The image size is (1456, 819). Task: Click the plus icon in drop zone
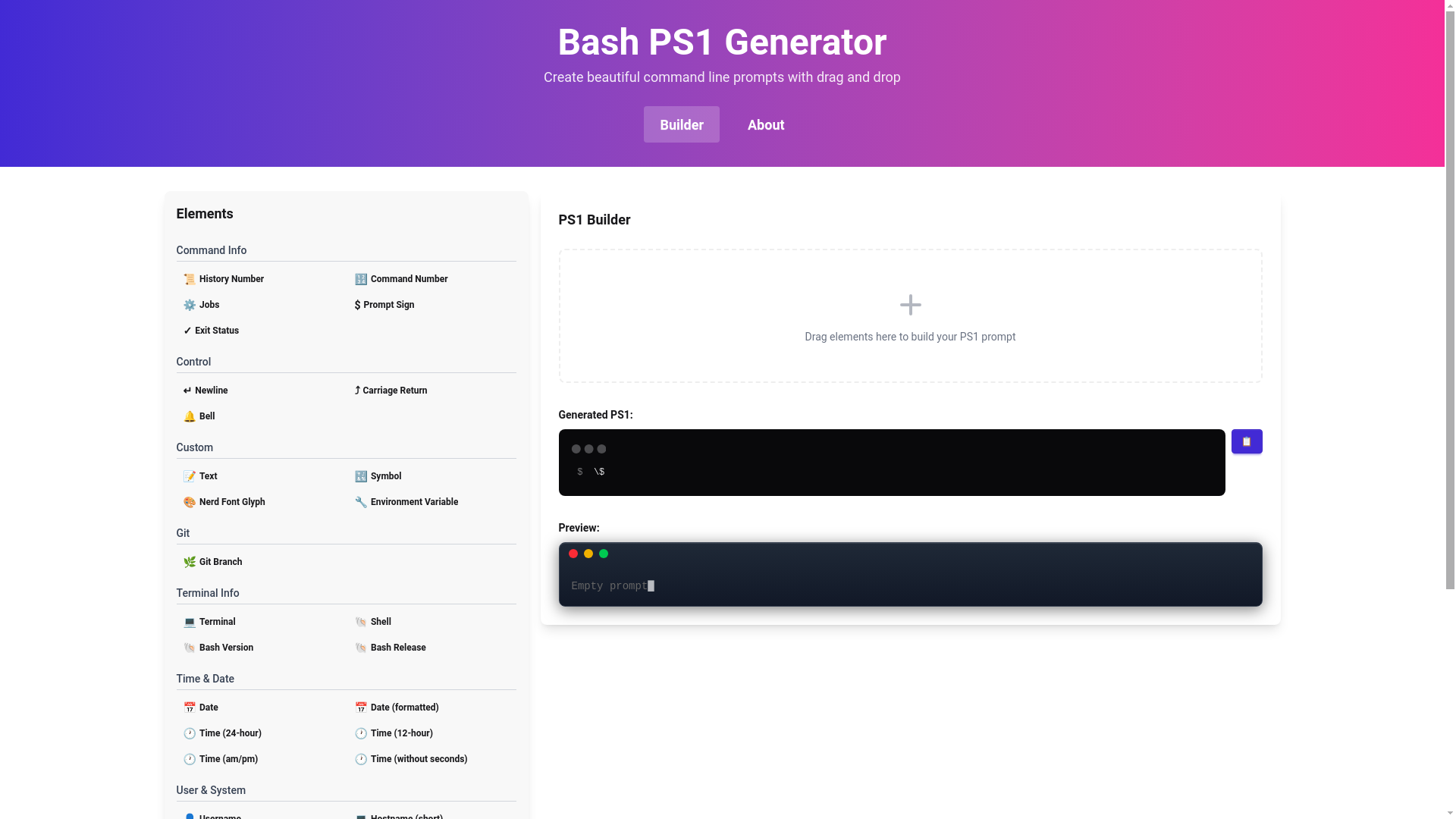tap(910, 305)
